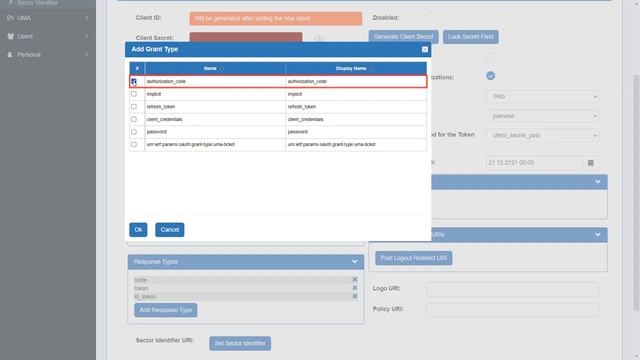Screen dimensions: 640x360
Task: Collapse the logout URIs panel chevron
Action: 598,235
